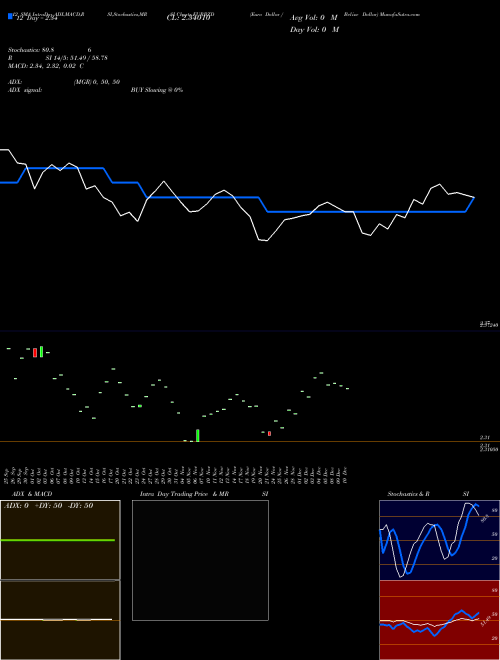Click the small red candlestick near the 2.31 low
Image resolution: width=500 pixels, height=660 pixels.
pos(269,434)
